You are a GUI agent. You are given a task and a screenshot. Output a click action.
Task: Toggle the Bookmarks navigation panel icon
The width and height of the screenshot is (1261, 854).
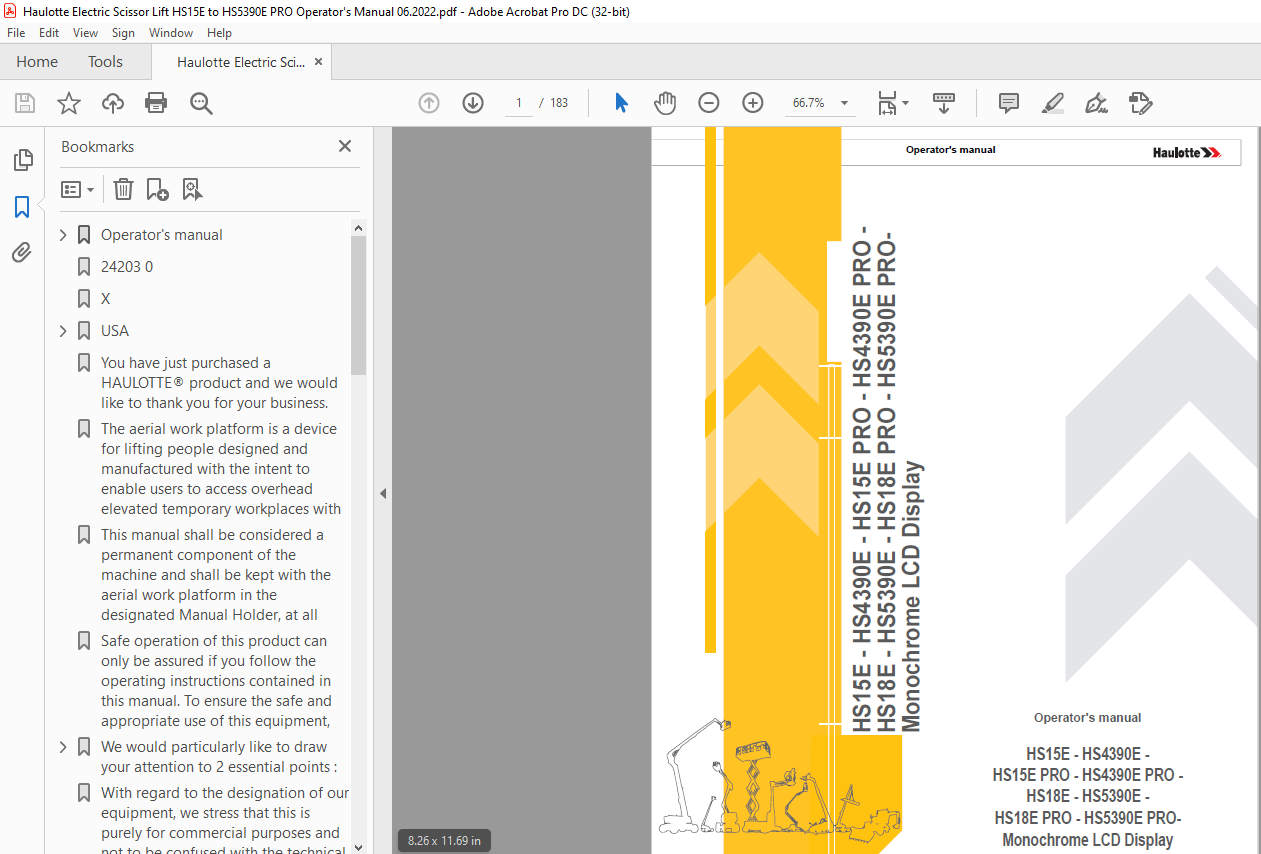(x=22, y=207)
